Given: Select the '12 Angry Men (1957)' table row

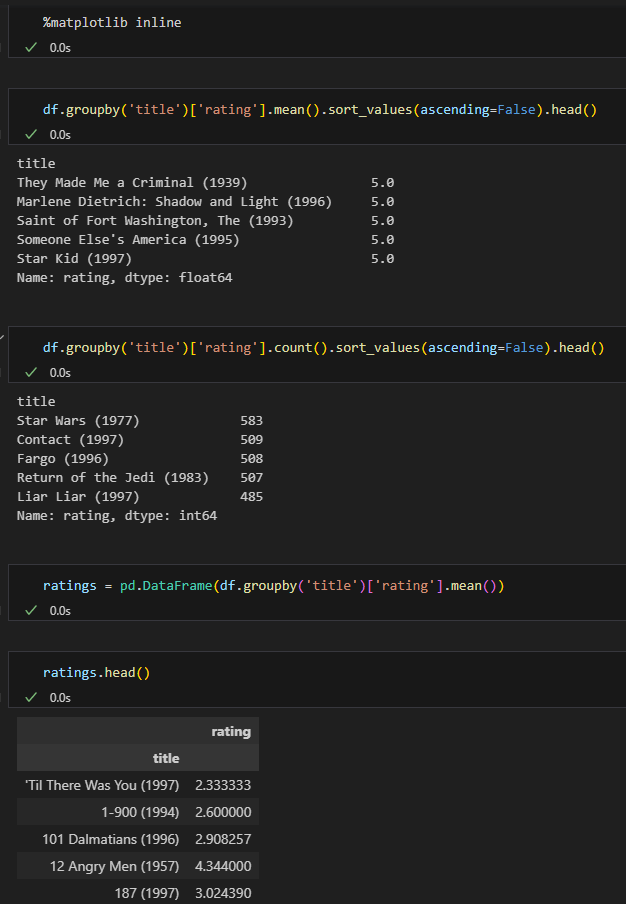Looking at the screenshot, I should (138, 867).
